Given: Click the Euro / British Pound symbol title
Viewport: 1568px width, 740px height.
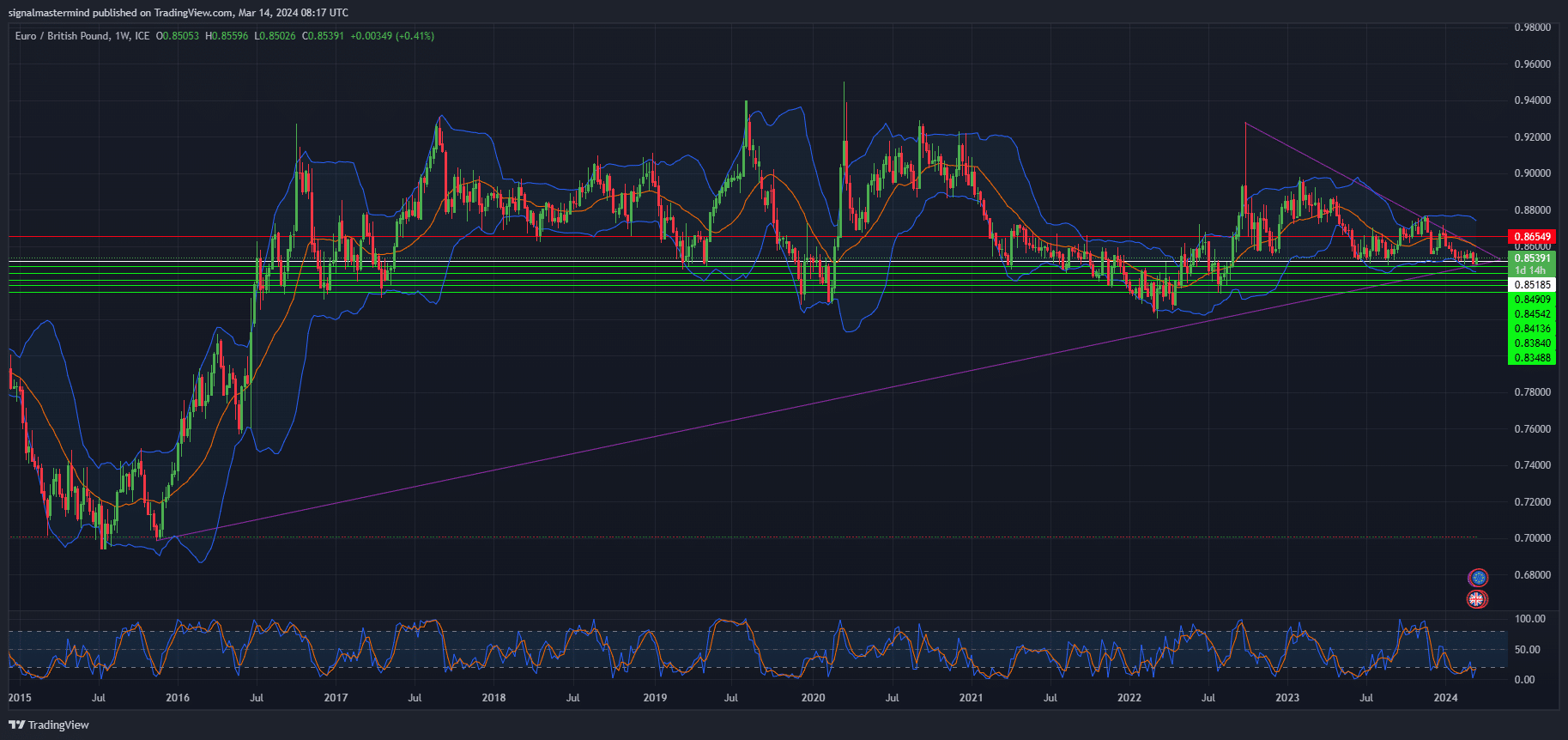Looking at the screenshot, I should point(62,36).
